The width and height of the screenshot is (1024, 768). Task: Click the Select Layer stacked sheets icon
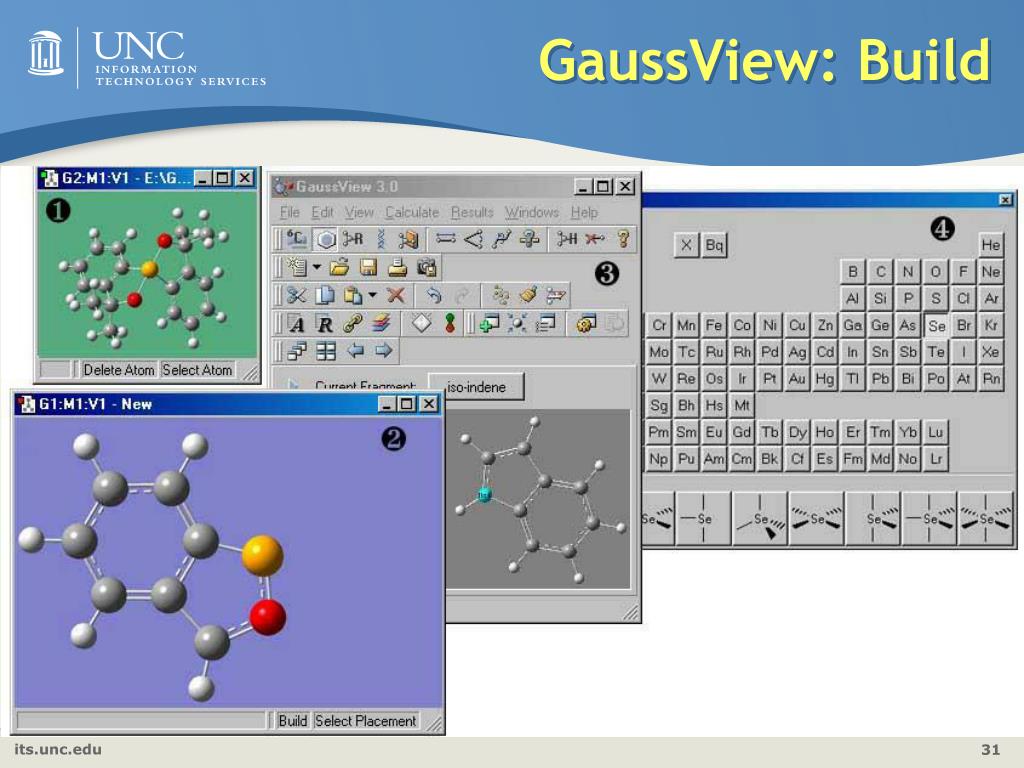(381, 323)
